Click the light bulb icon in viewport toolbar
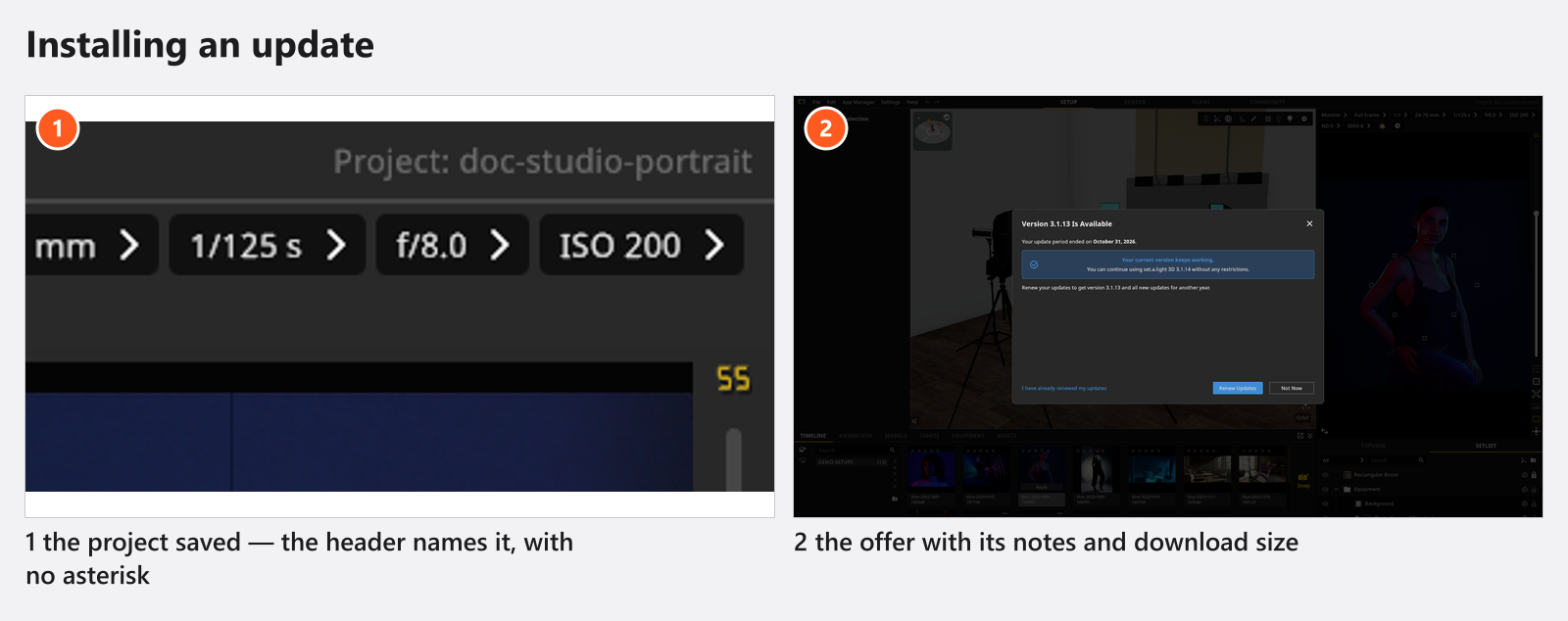 pyautogui.click(x=1290, y=119)
